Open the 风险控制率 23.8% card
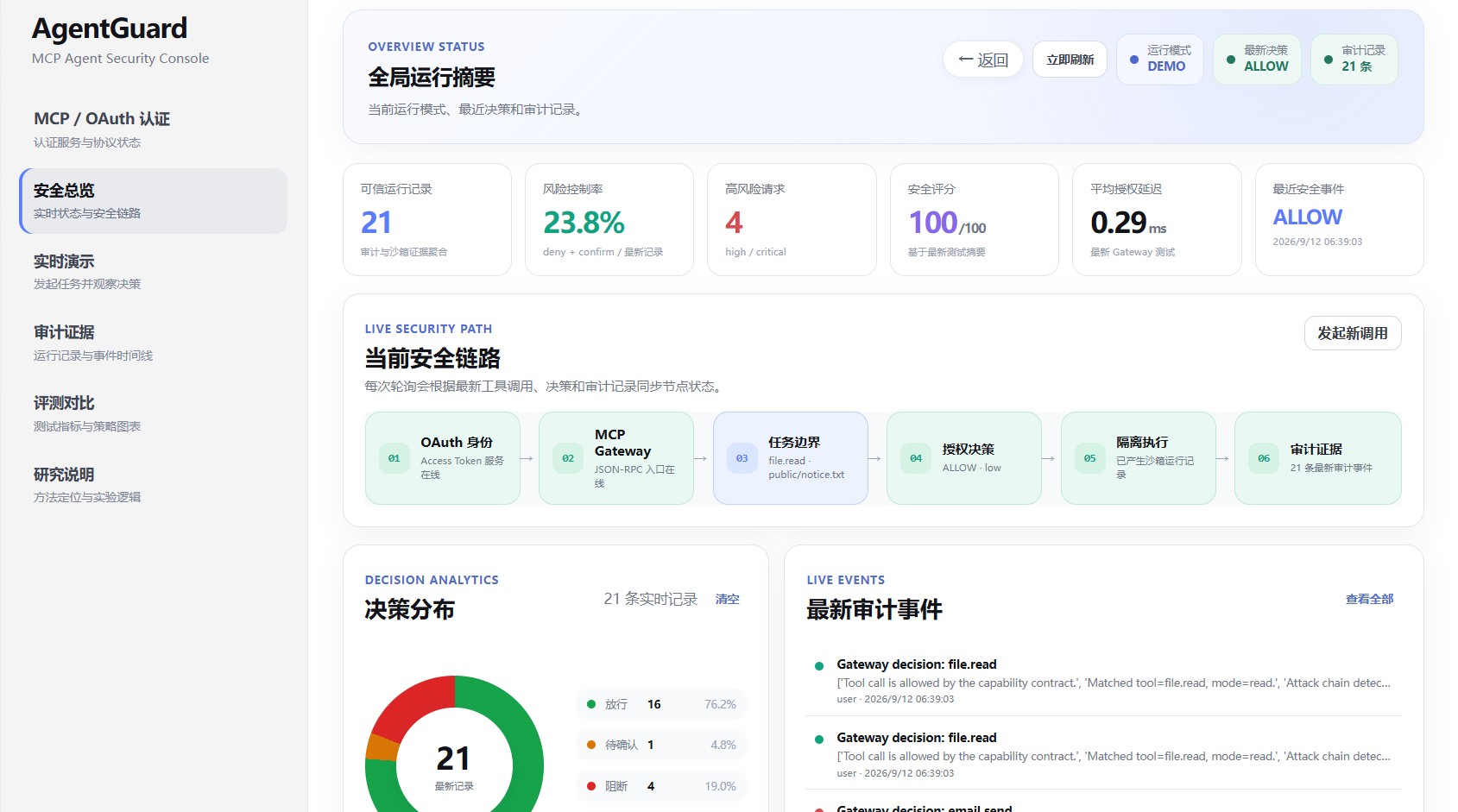 609,220
